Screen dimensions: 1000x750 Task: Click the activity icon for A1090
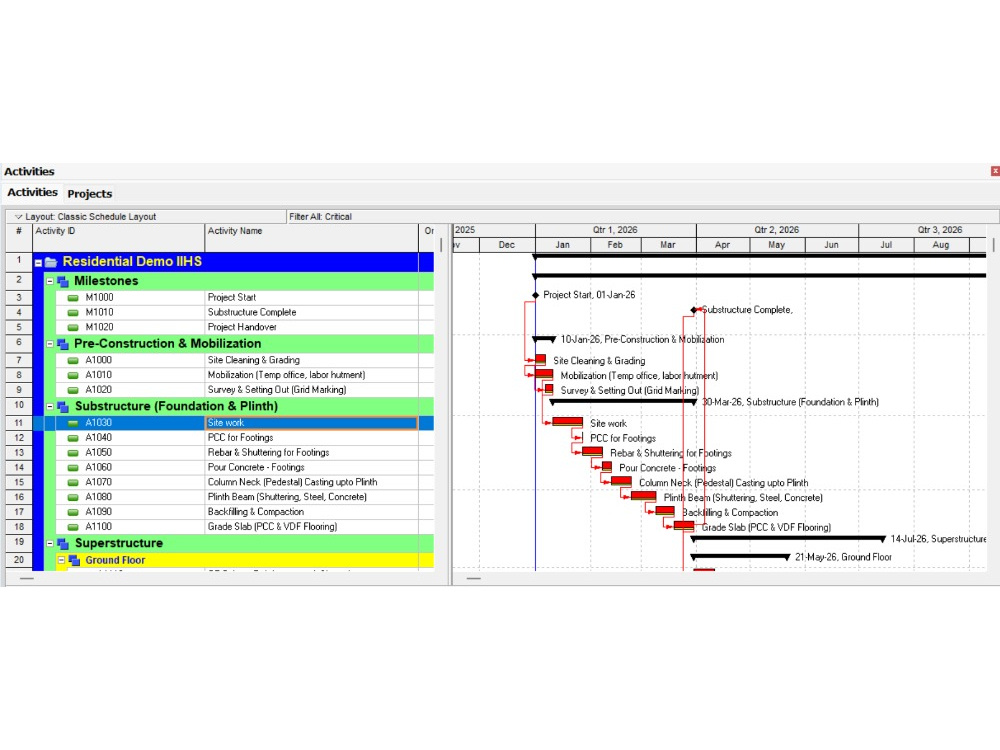73,511
